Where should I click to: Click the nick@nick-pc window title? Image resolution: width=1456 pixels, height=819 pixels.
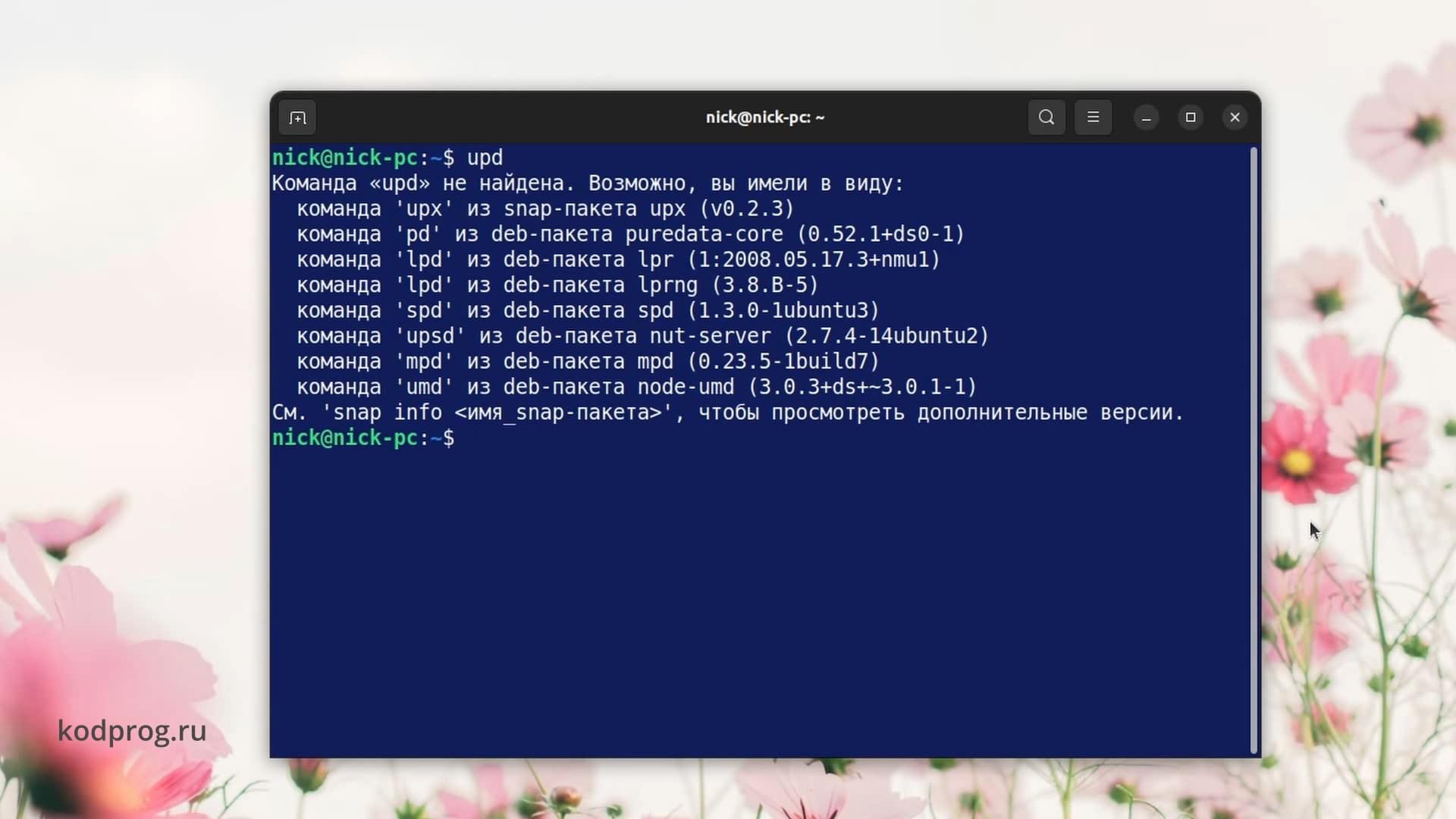click(764, 118)
